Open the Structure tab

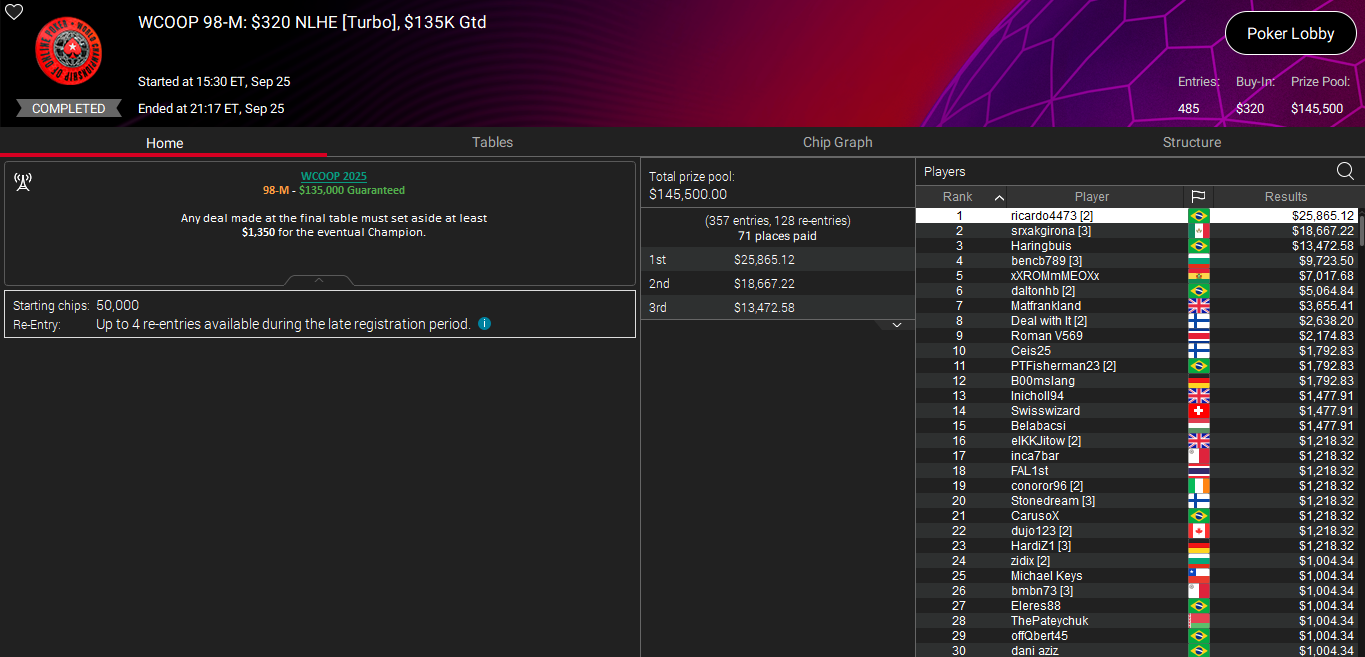tap(1192, 142)
